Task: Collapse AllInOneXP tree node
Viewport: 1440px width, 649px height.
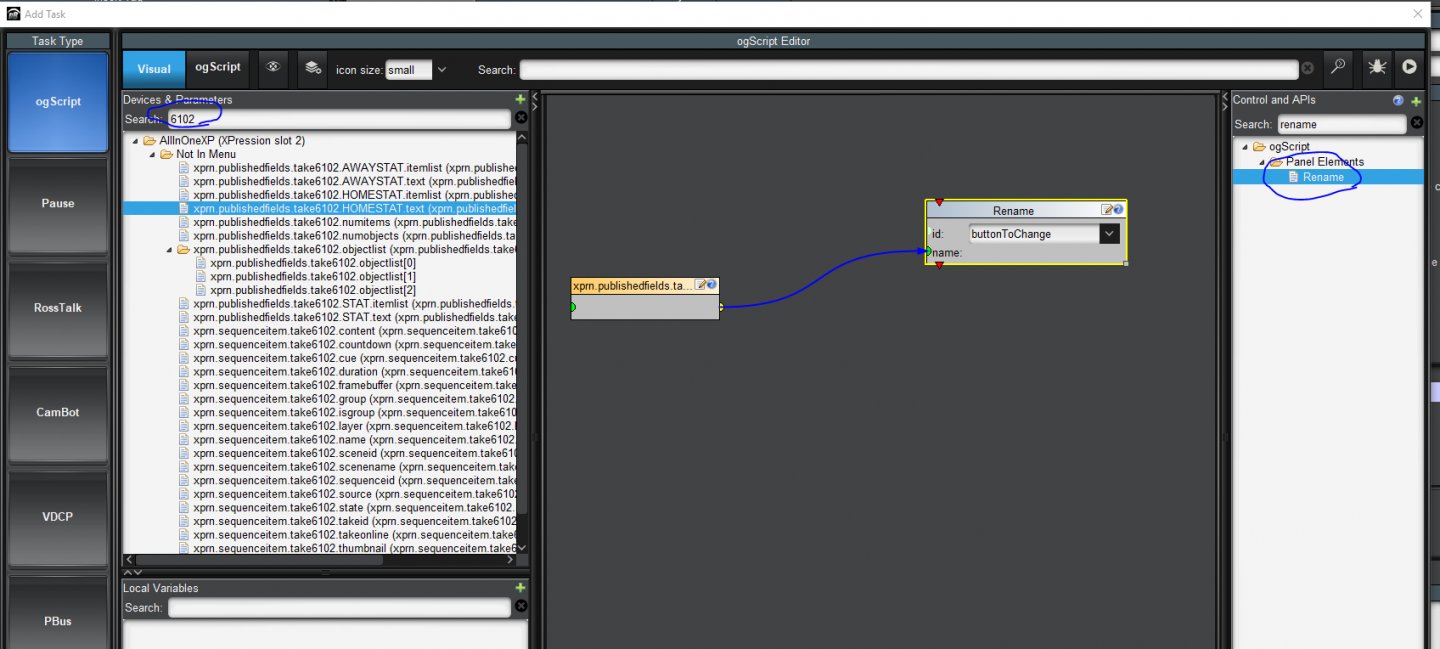Action: (x=135, y=141)
